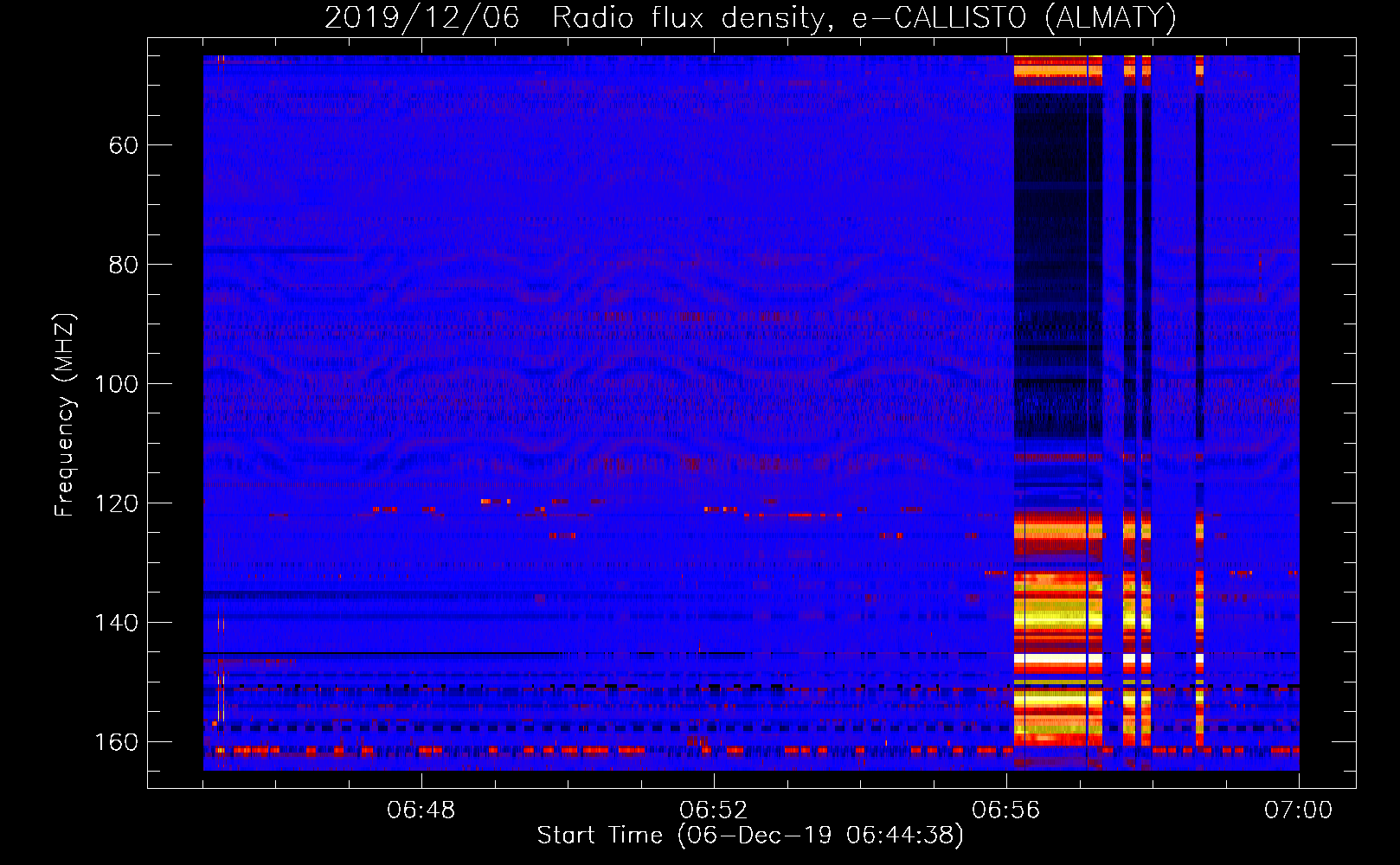Click the 120 frequency tick label
The height and width of the screenshot is (865, 1400).
pyautogui.click(x=117, y=503)
